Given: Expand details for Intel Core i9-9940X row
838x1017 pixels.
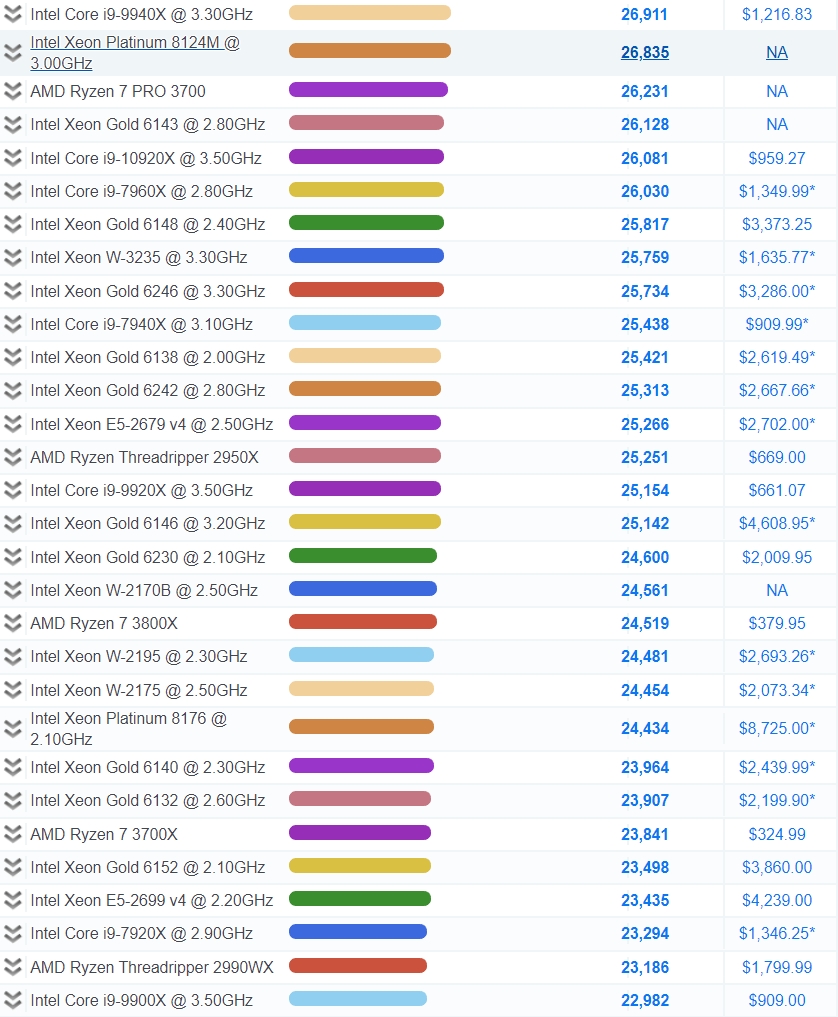Looking at the screenshot, I should [13, 14].
